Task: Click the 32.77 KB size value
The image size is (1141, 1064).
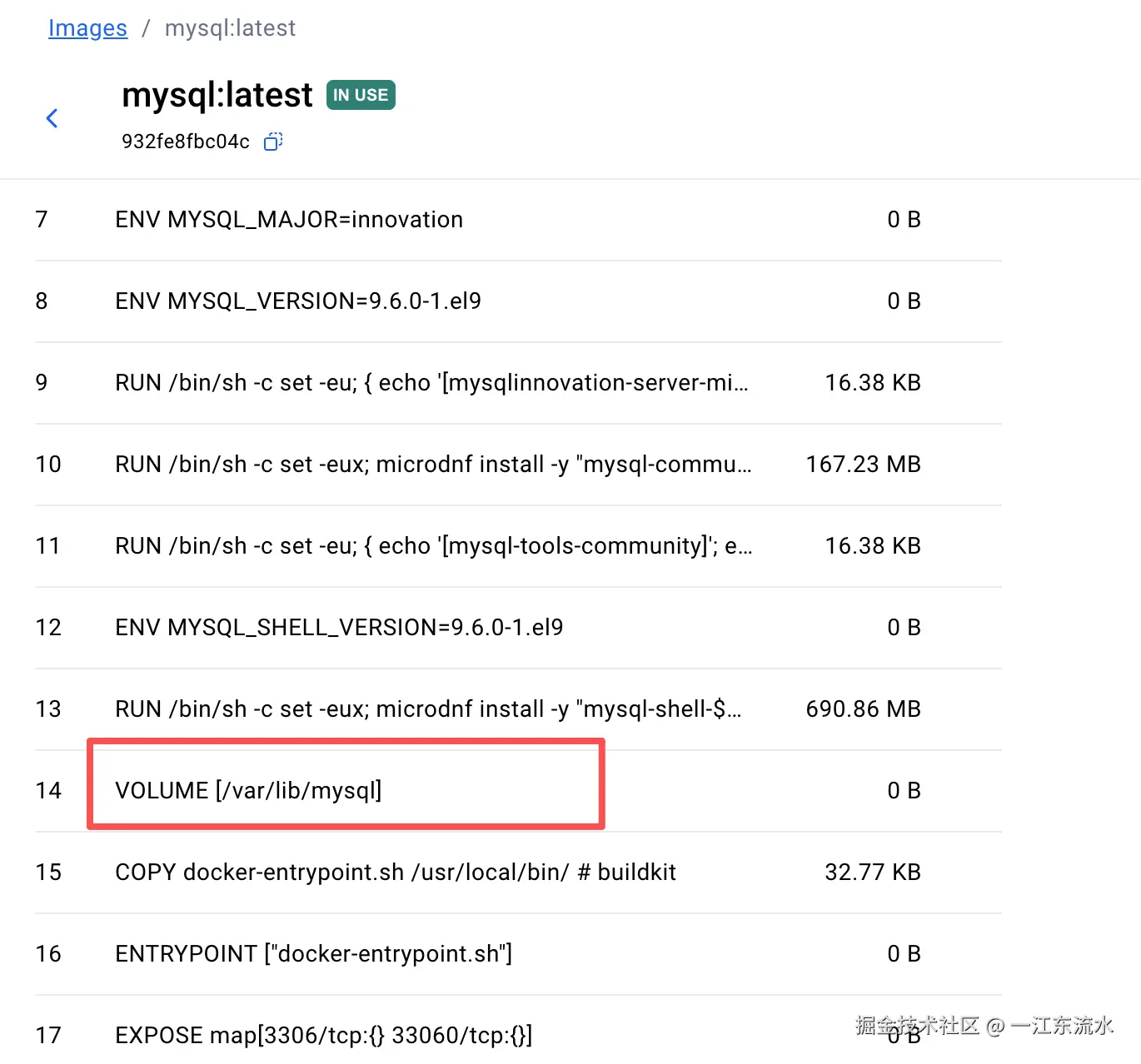Action: coord(873,873)
